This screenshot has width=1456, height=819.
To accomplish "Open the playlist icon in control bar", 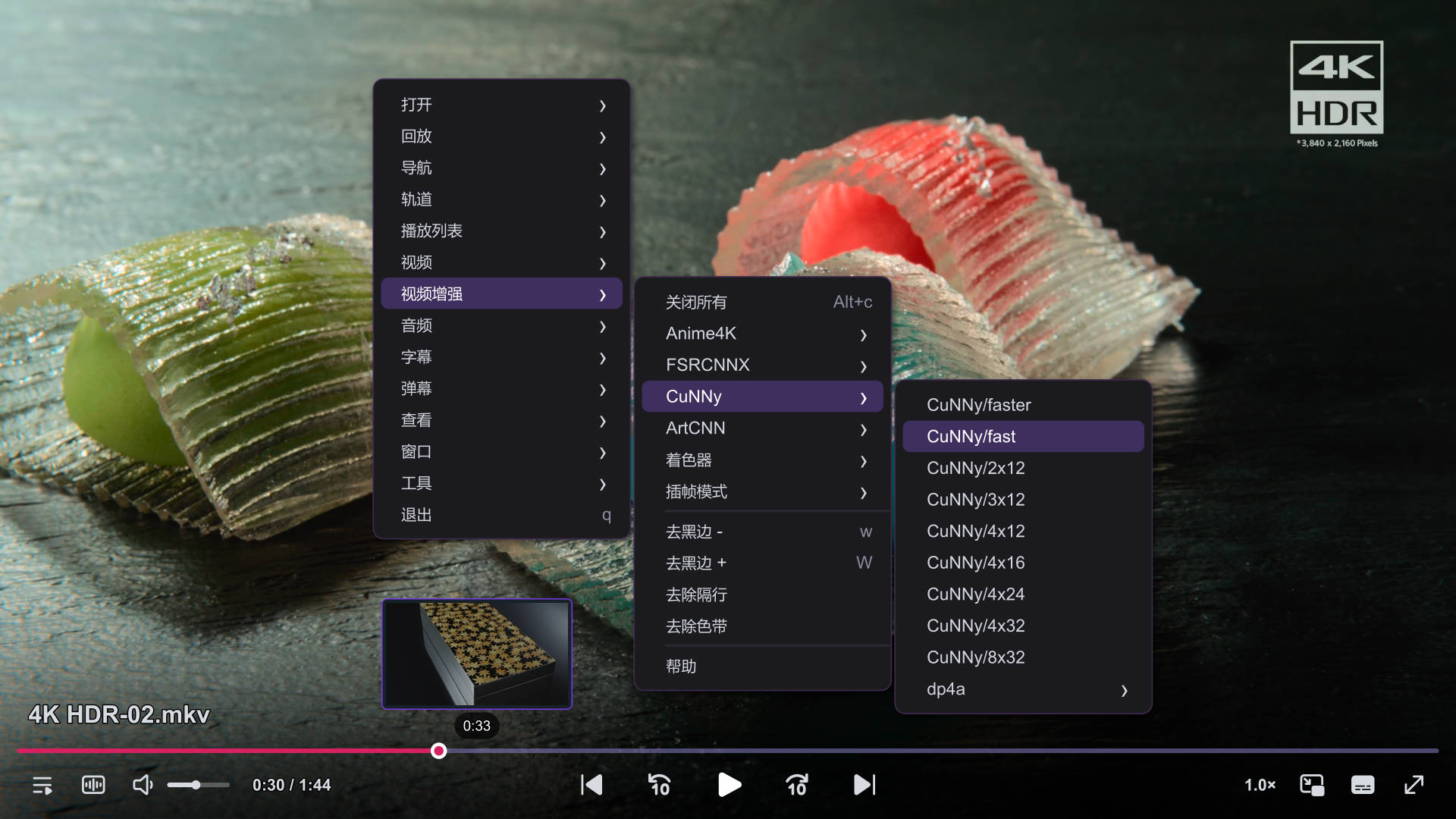I will [42, 785].
